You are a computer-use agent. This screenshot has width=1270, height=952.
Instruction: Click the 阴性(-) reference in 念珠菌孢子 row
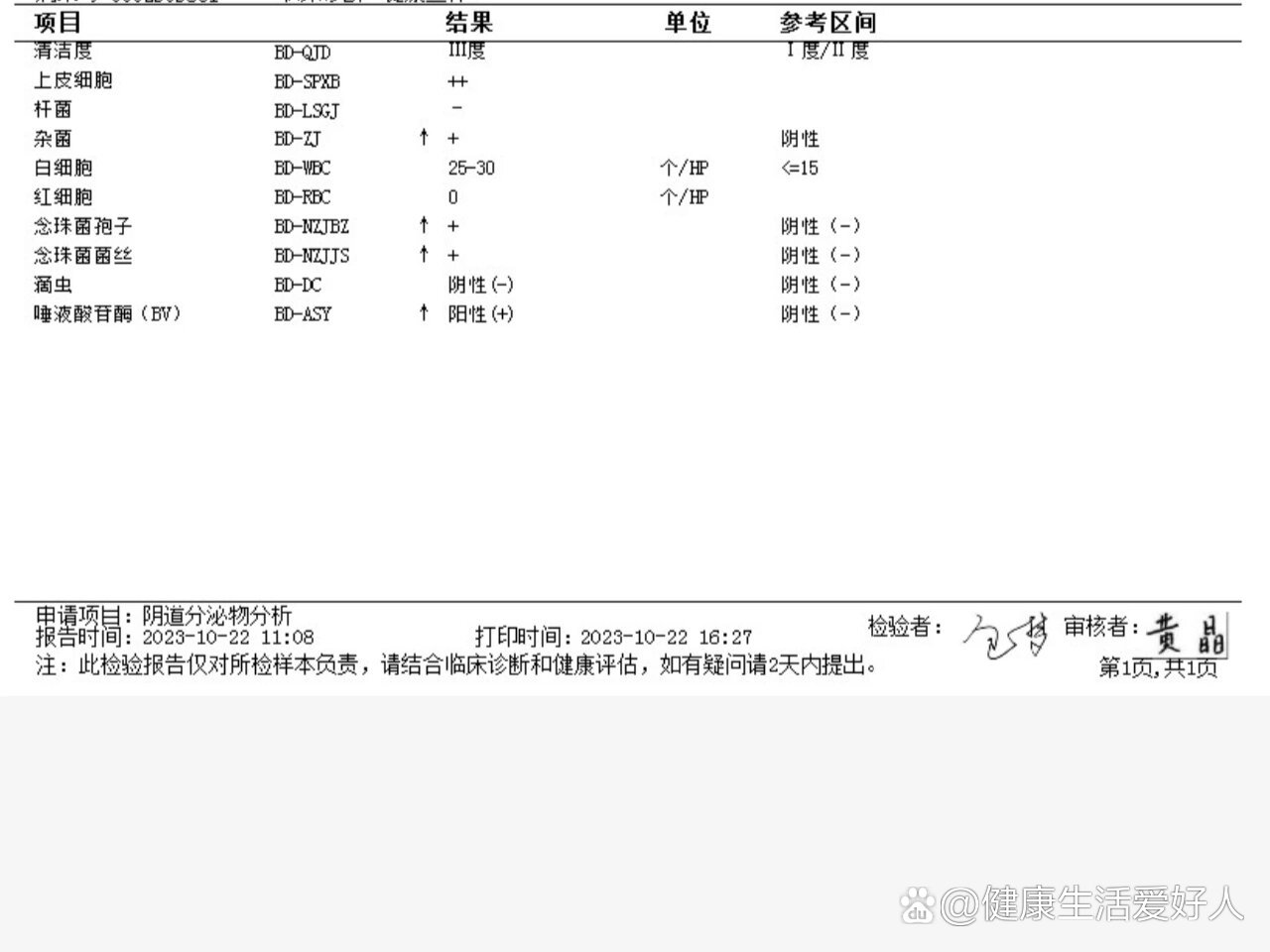click(x=821, y=226)
